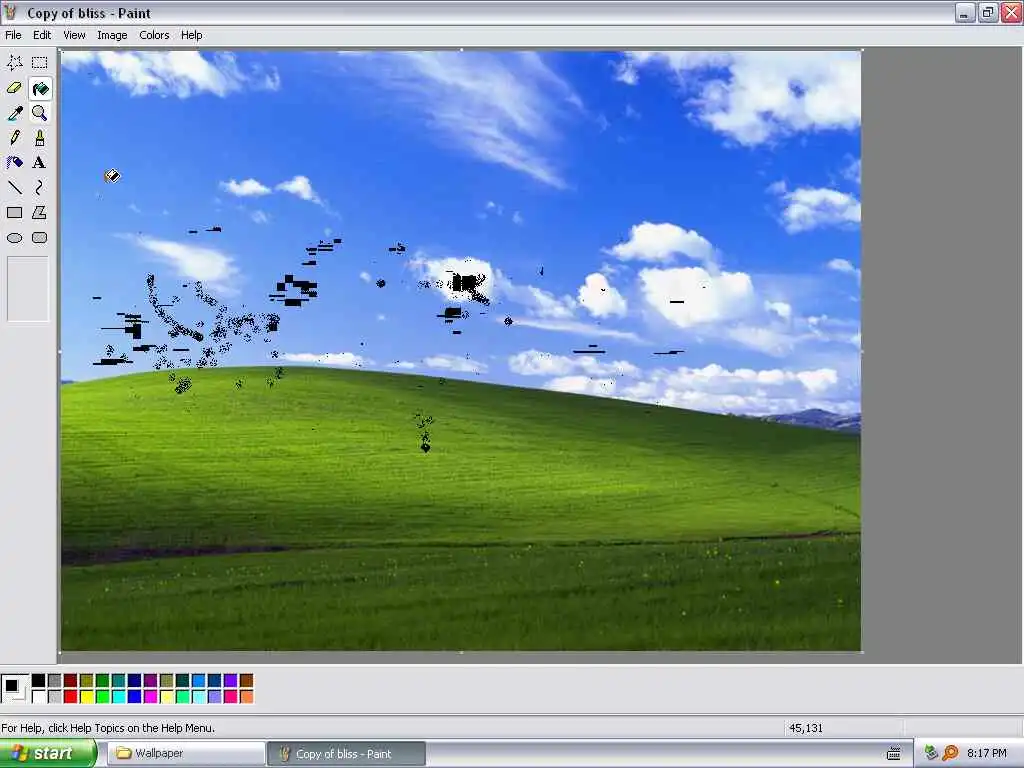Viewport: 1024px width, 768px height.
Task: Open the Windows Start menu
Action: (x=48, y=753)
